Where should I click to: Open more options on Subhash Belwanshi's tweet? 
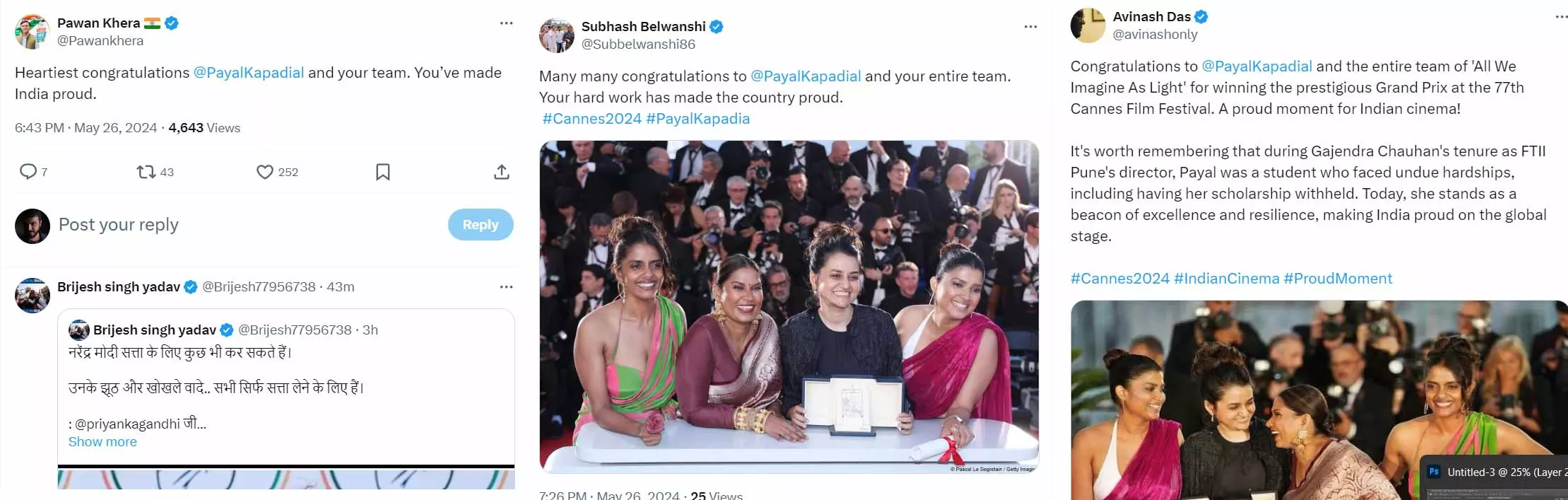click(1030, 27)
